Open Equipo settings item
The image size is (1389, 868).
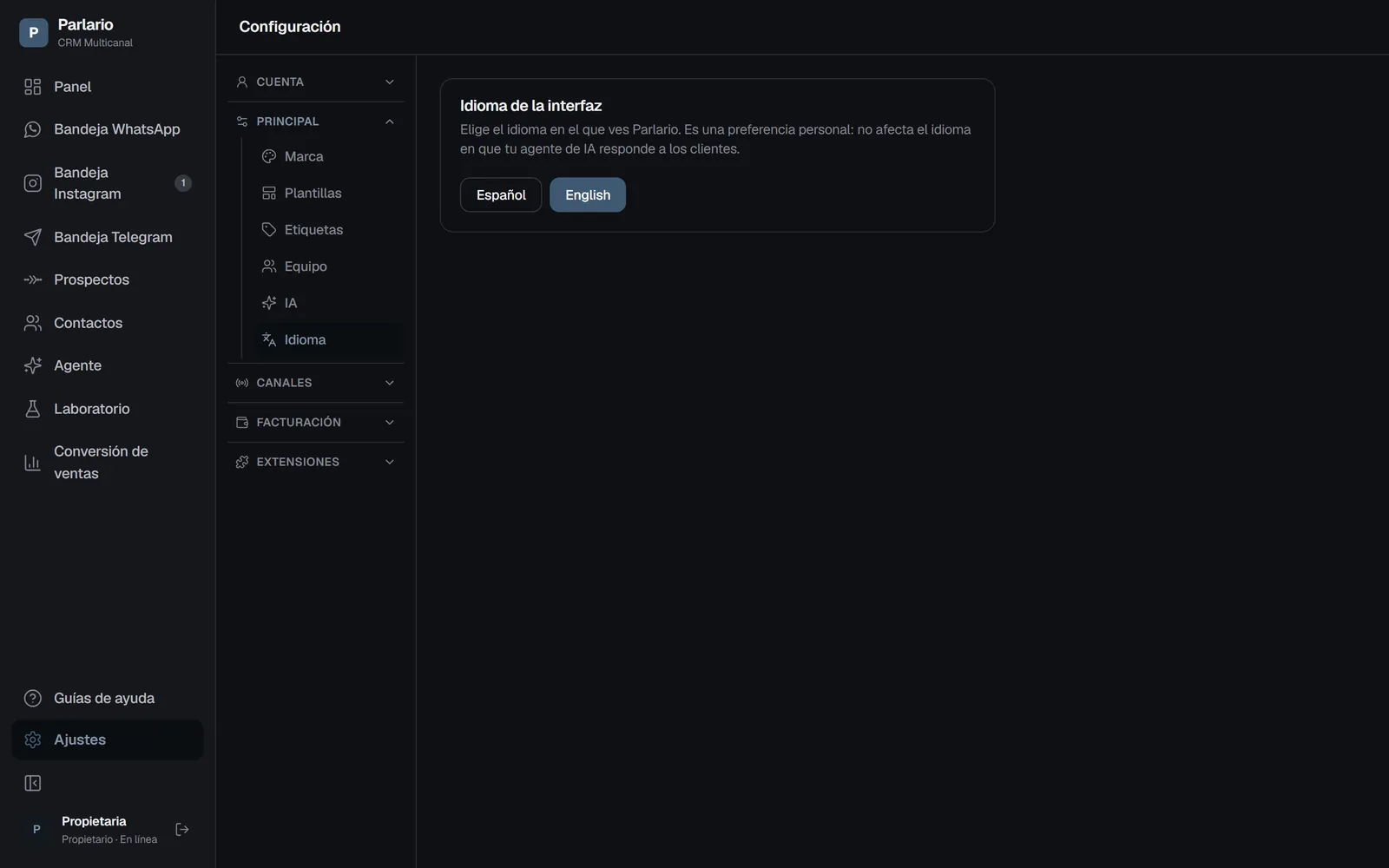(328, 266)
